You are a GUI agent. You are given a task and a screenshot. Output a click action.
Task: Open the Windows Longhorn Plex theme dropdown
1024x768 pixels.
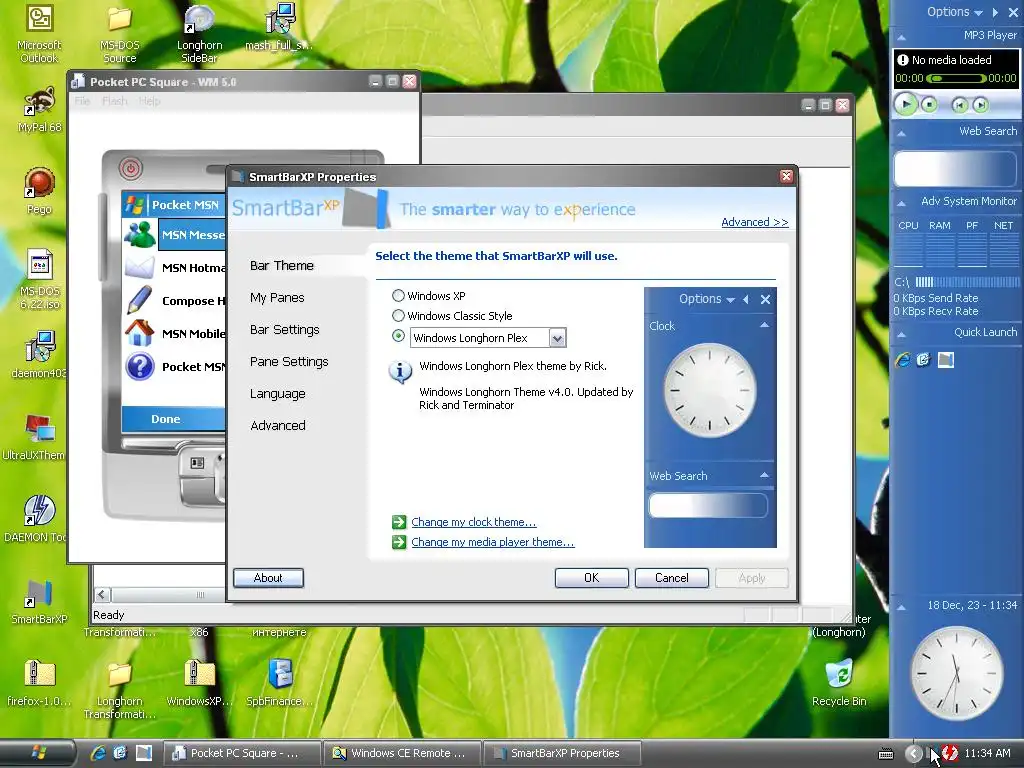point(556,338)
